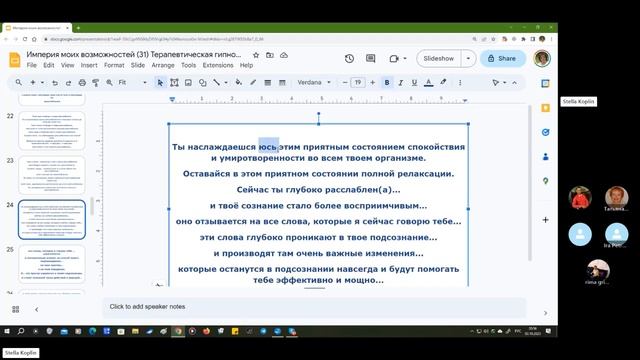Select slide 25 thumbnail
The width and height of the screenshot is (640, 360).
pyautogui.click(x=52, y=264)
